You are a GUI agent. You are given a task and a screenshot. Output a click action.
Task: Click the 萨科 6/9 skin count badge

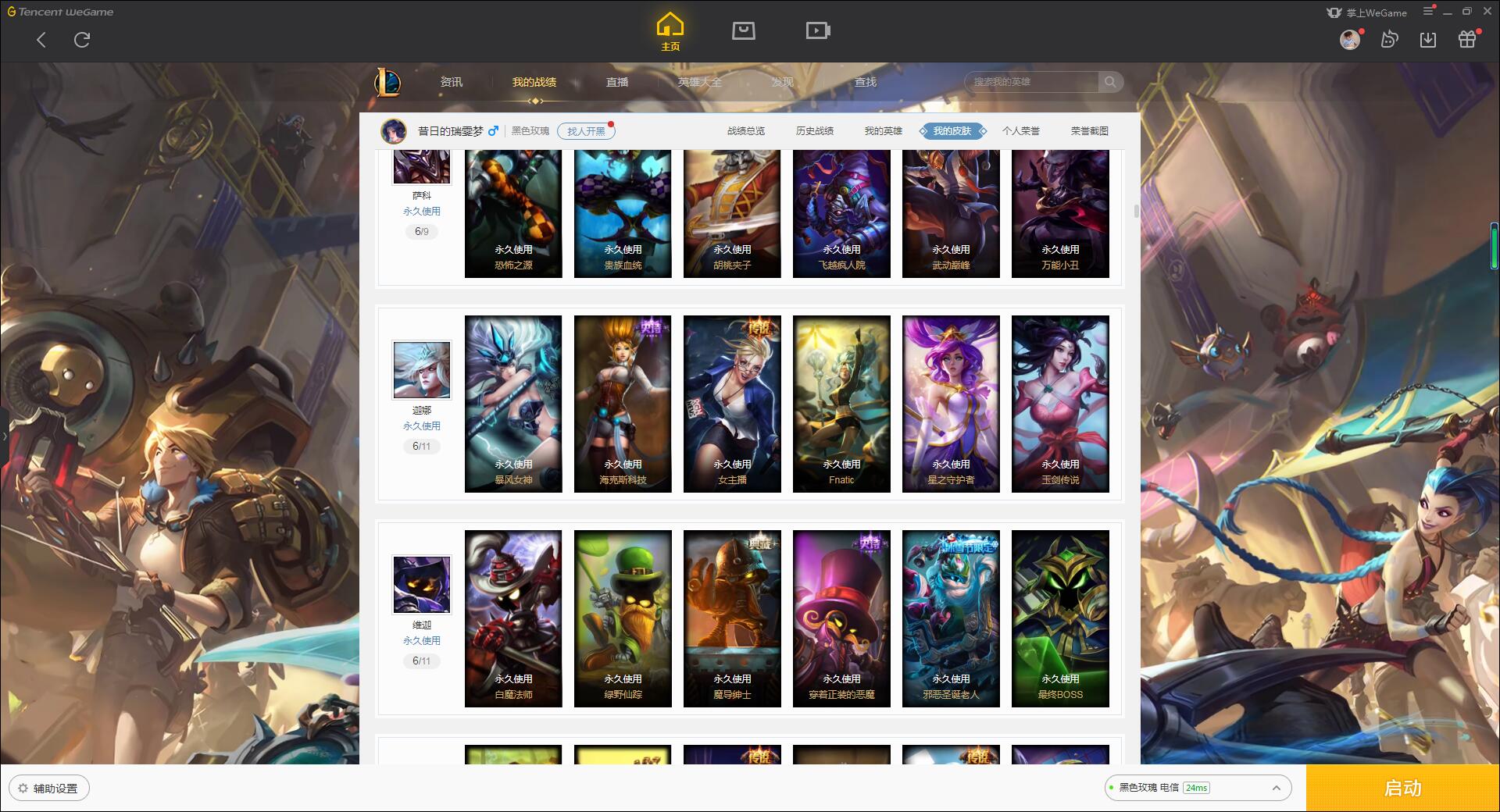point(422,232)
